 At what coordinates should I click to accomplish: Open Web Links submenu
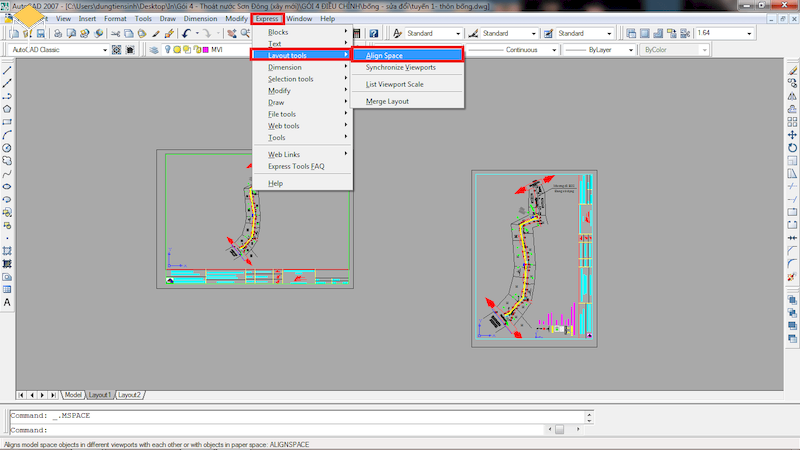303,154
